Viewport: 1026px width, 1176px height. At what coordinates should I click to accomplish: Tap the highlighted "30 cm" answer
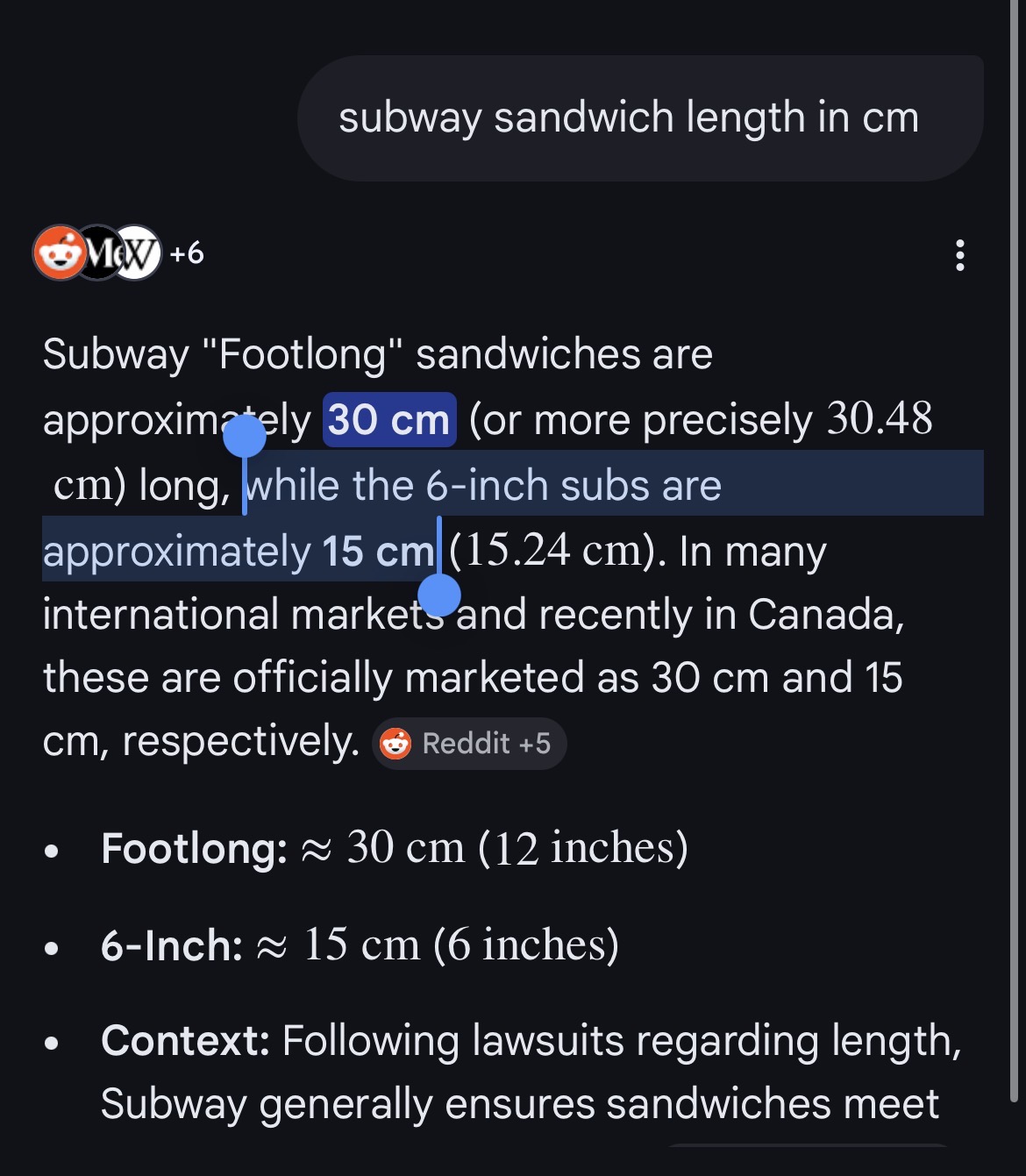coord(389,420)
